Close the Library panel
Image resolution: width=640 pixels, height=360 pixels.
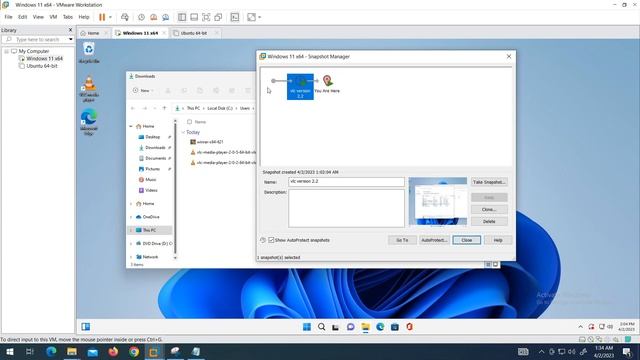pos(70,30)
